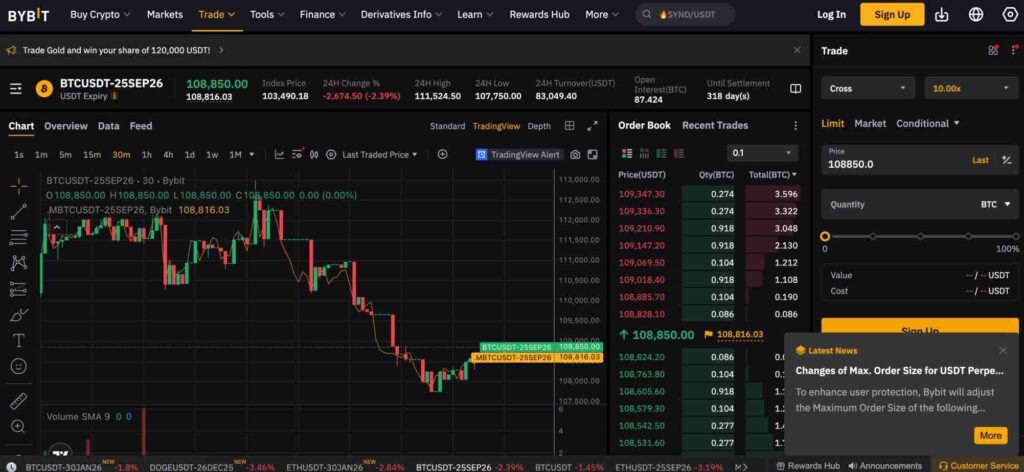Click the Sign Up button in header
The height and width of the screenshot is (472, 1024).
pos(892,14)
